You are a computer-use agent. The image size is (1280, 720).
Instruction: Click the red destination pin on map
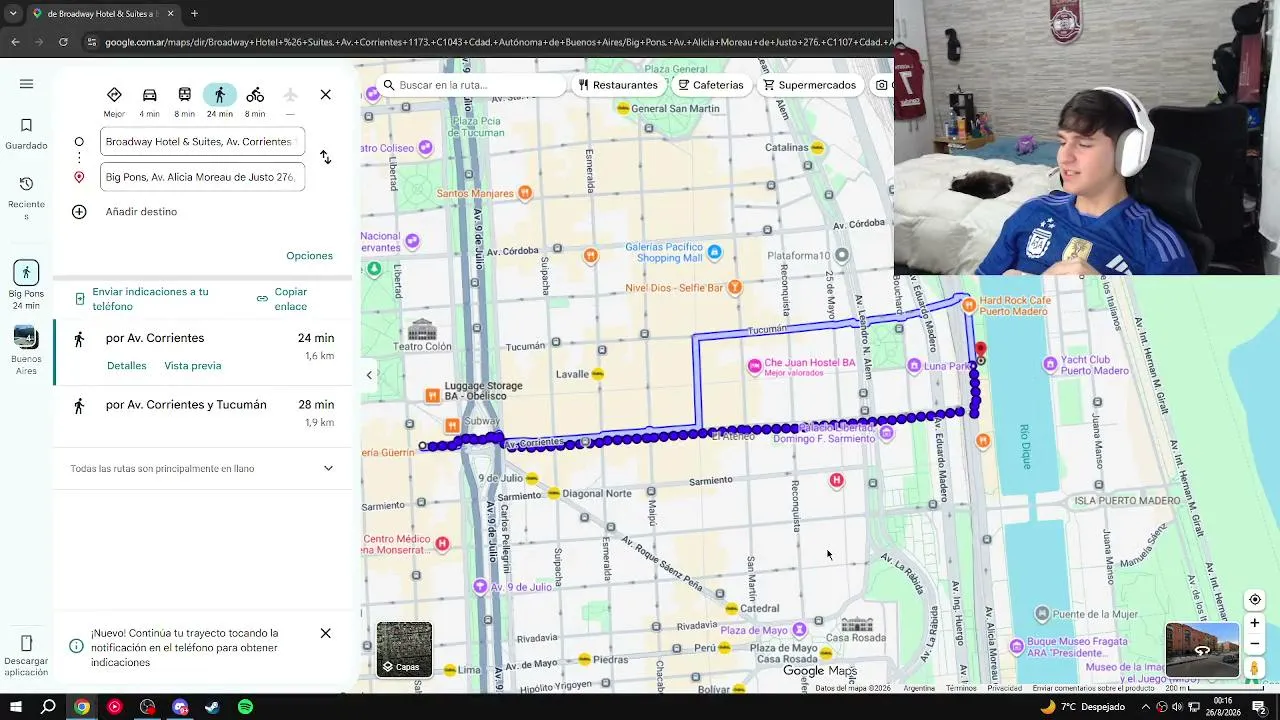(x=980, y=351)
